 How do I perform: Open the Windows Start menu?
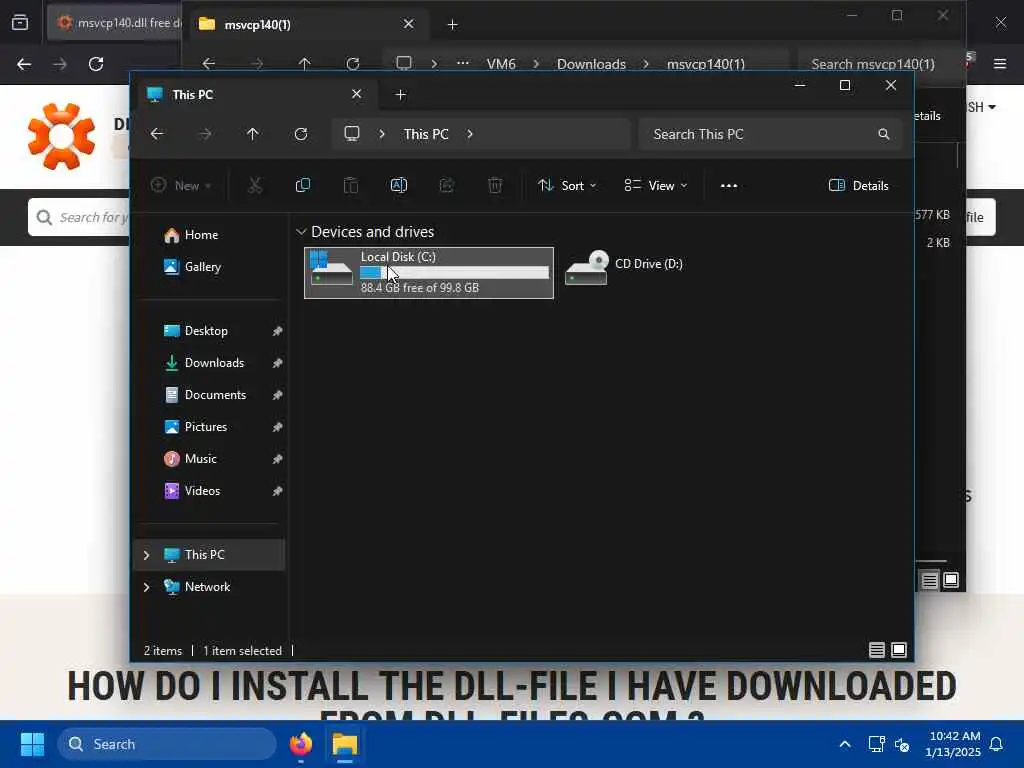pos(32,744)
